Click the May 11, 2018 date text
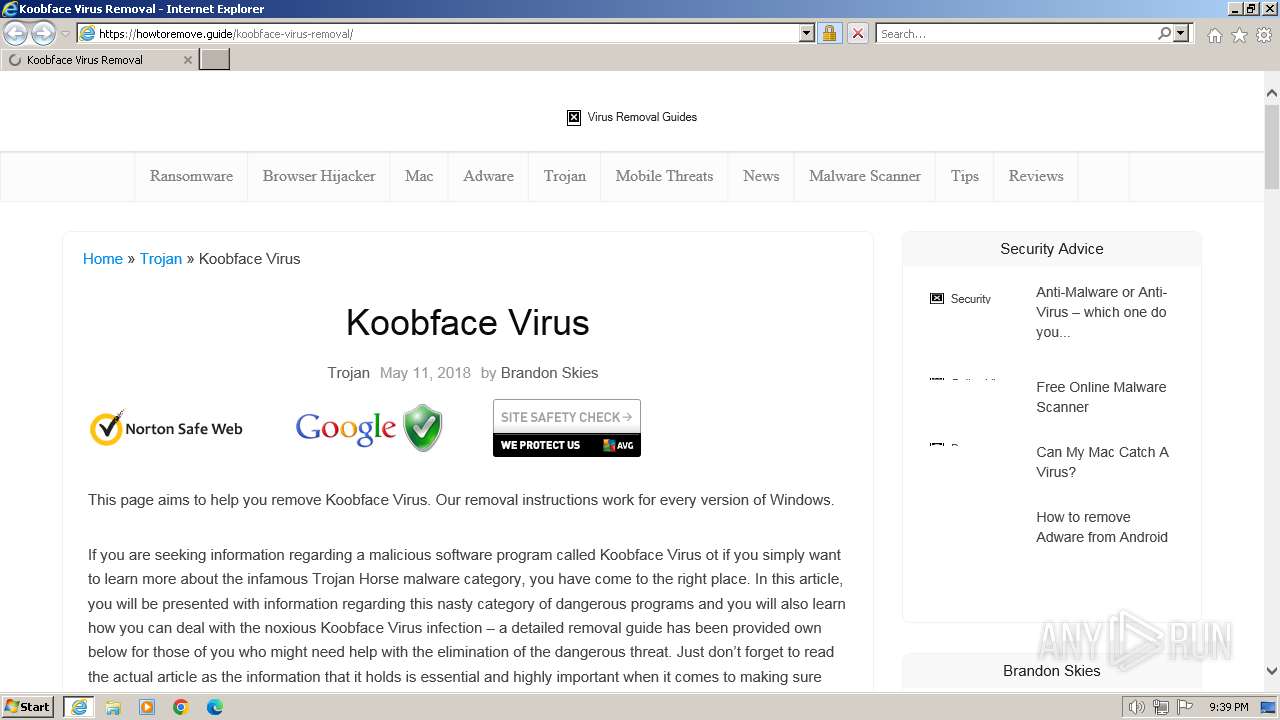 click(x=425, y=373)
